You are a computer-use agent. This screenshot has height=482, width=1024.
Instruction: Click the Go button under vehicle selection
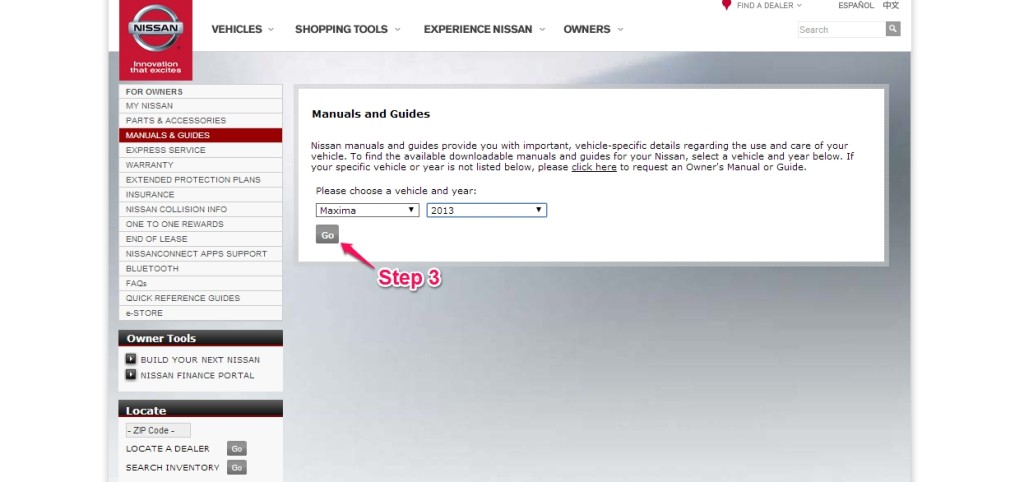327,234
